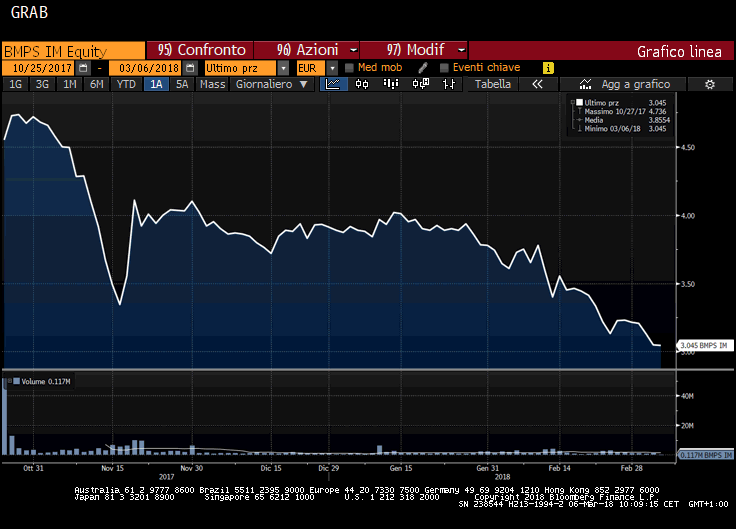The height and width of the screenshot is (529, 736).
Task: Click the Nov 15 axis date label
Action: point(113,468)
